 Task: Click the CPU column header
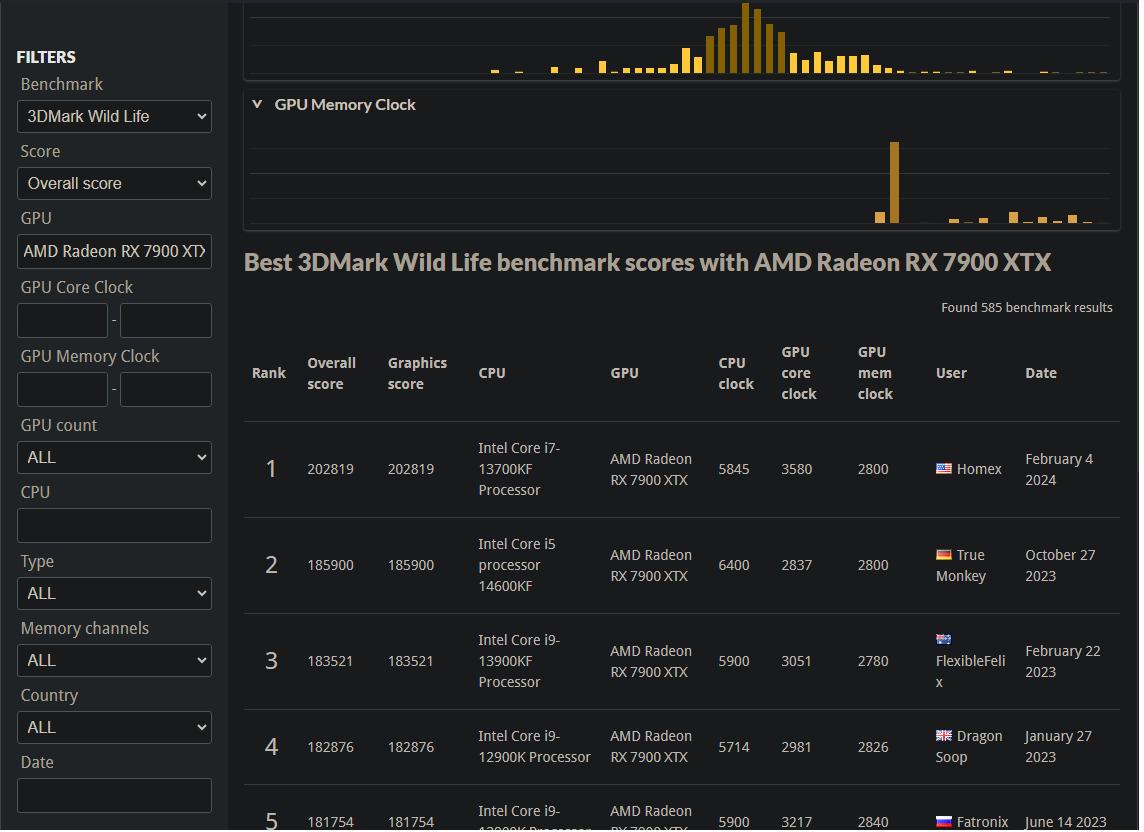(492, 374)
